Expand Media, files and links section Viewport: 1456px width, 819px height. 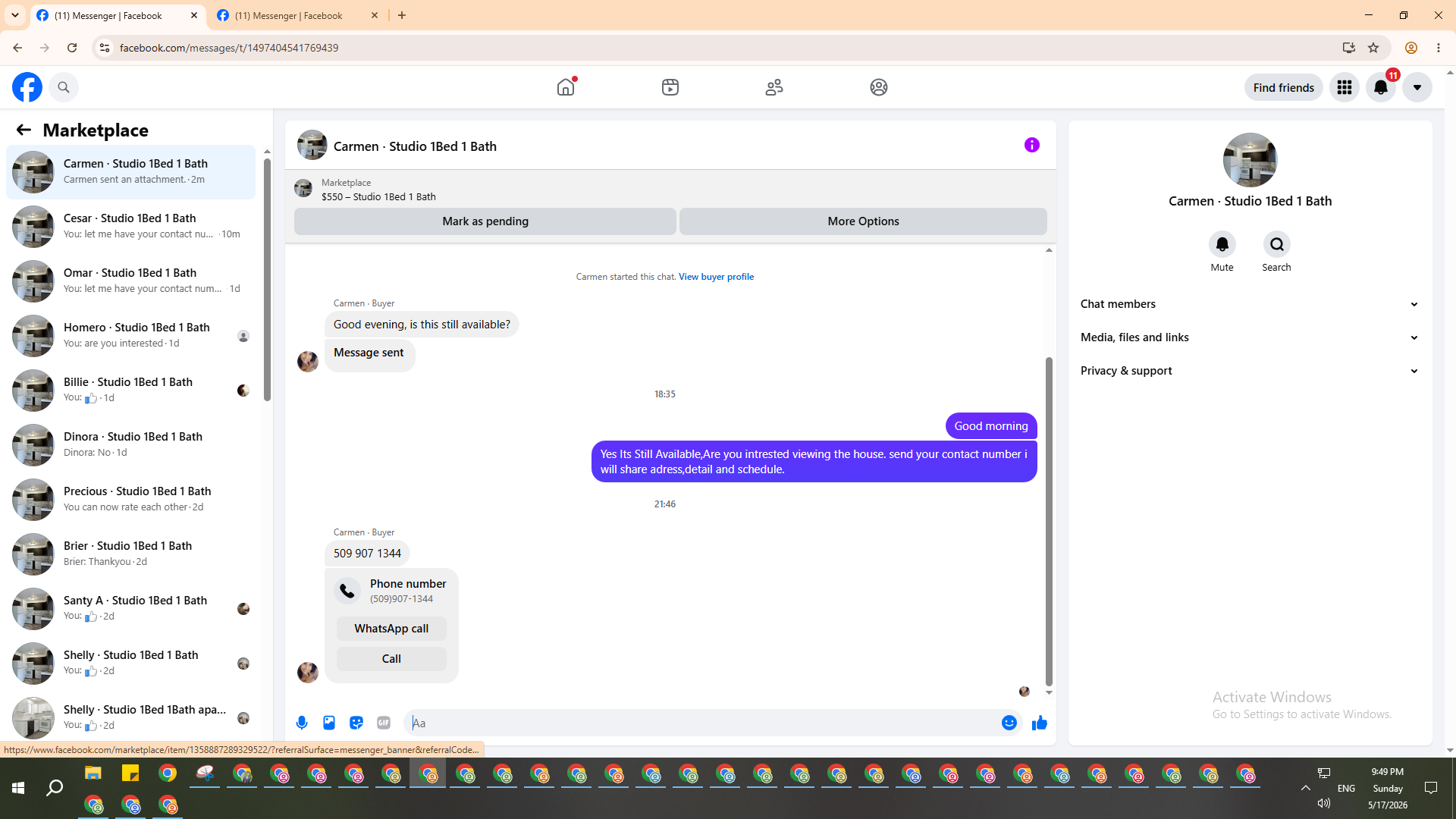coord(1250,337)
